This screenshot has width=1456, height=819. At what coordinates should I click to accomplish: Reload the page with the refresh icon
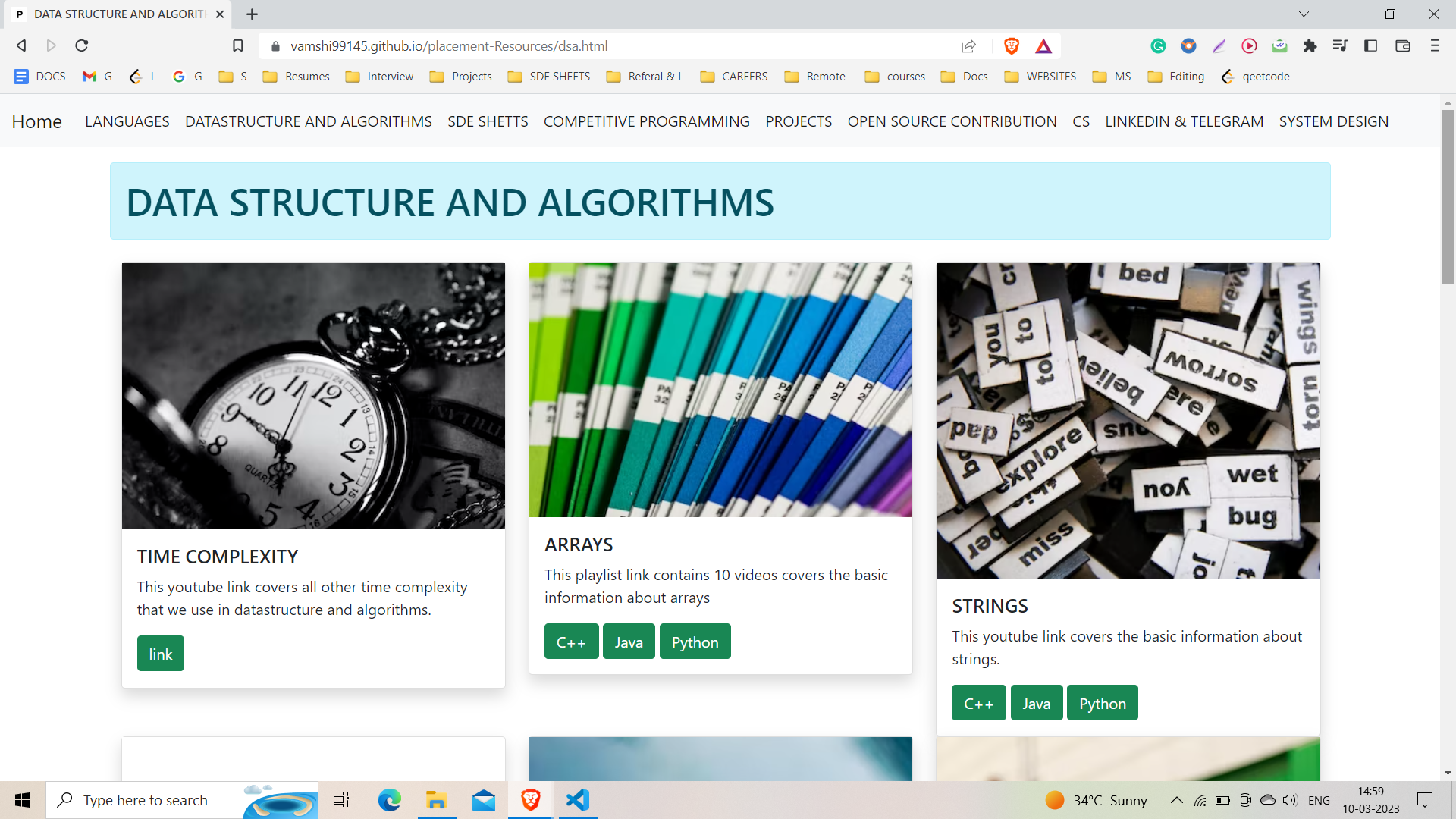tap(82, 45)
